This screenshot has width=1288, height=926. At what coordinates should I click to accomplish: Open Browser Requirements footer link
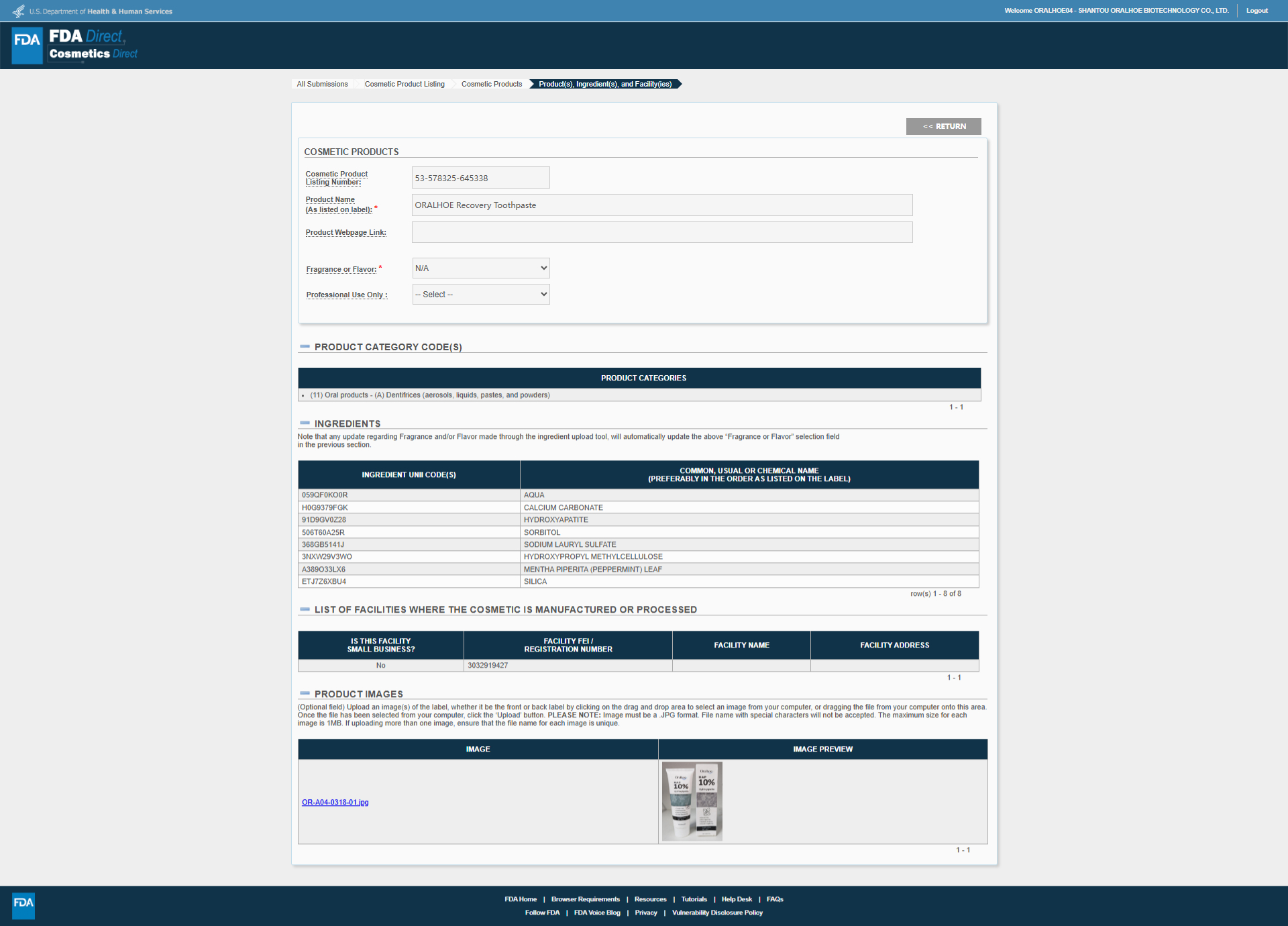[x=586, y=899]
